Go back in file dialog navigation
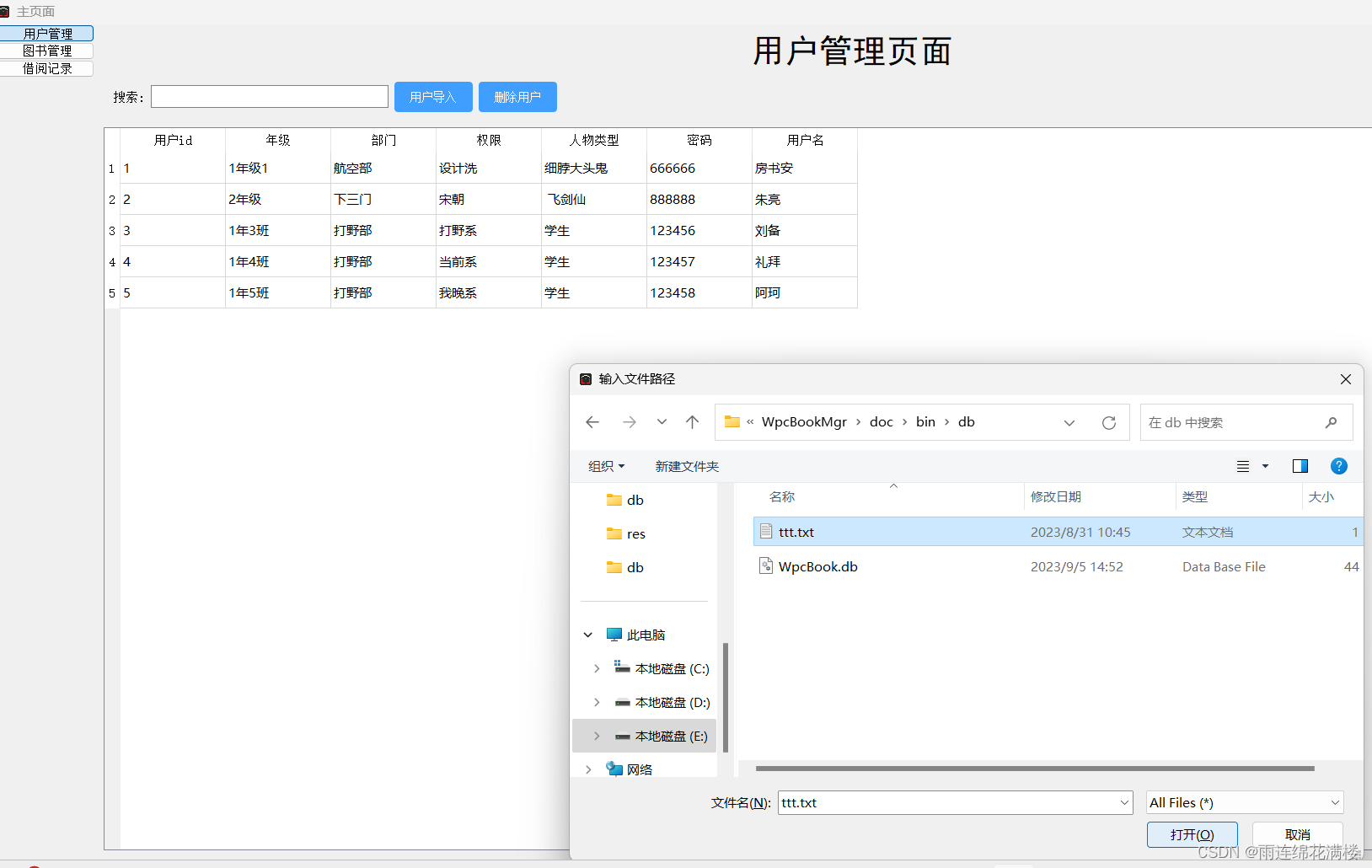 (x=592, y=422)
